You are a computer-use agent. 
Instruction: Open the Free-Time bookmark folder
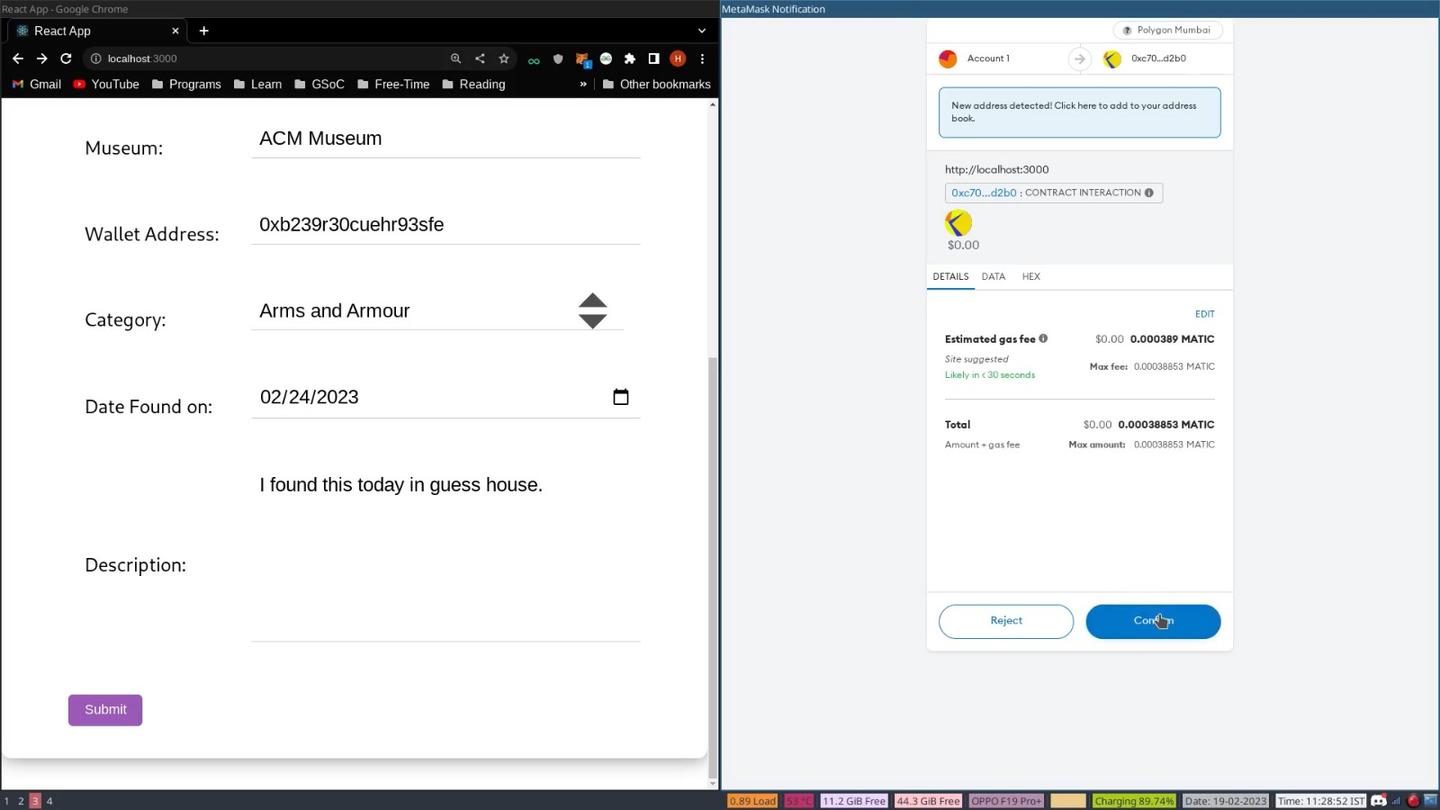coord(393,84)
